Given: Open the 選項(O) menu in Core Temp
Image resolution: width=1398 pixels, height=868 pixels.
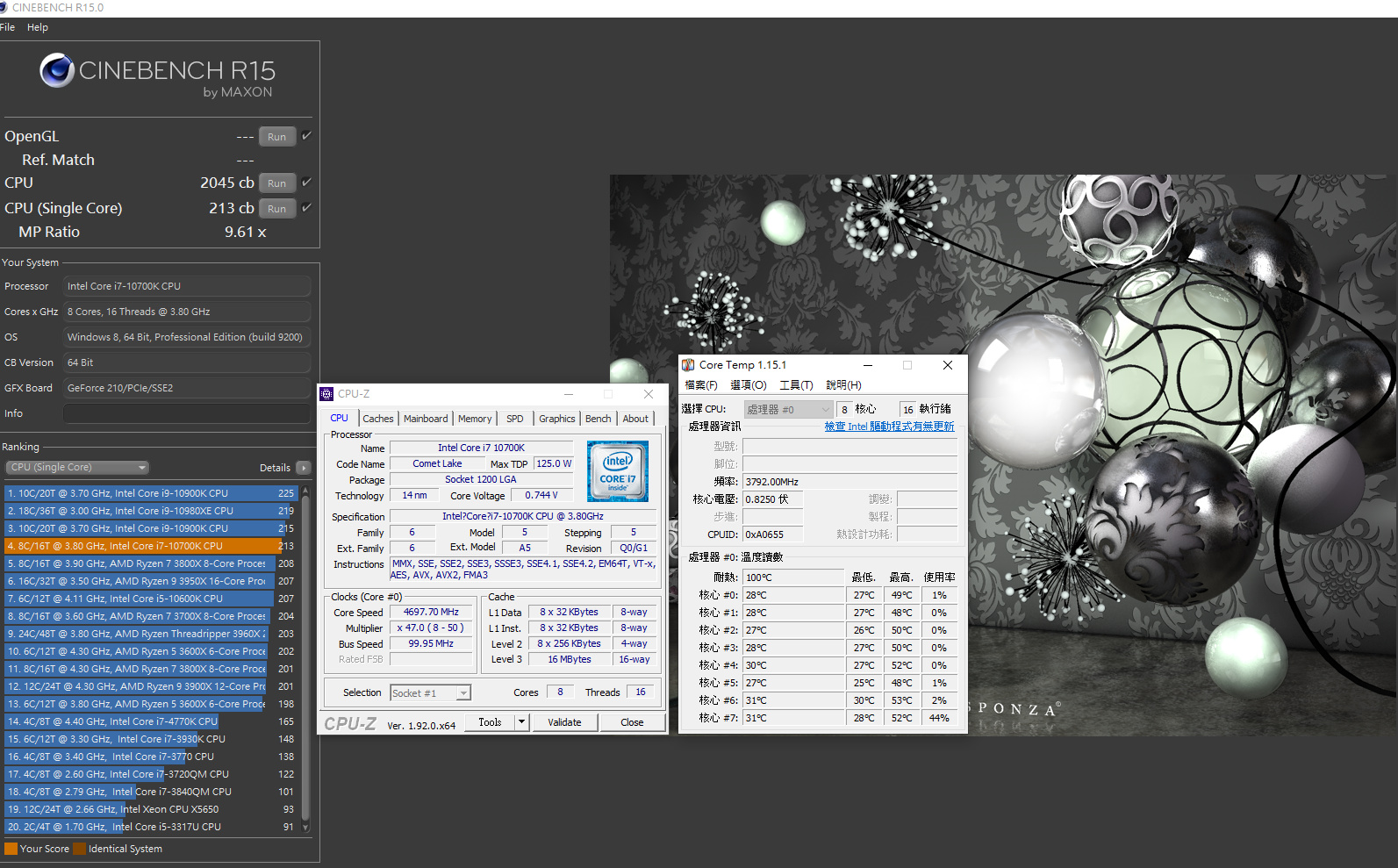Looking at the screenshot, I should click(749, 385).
